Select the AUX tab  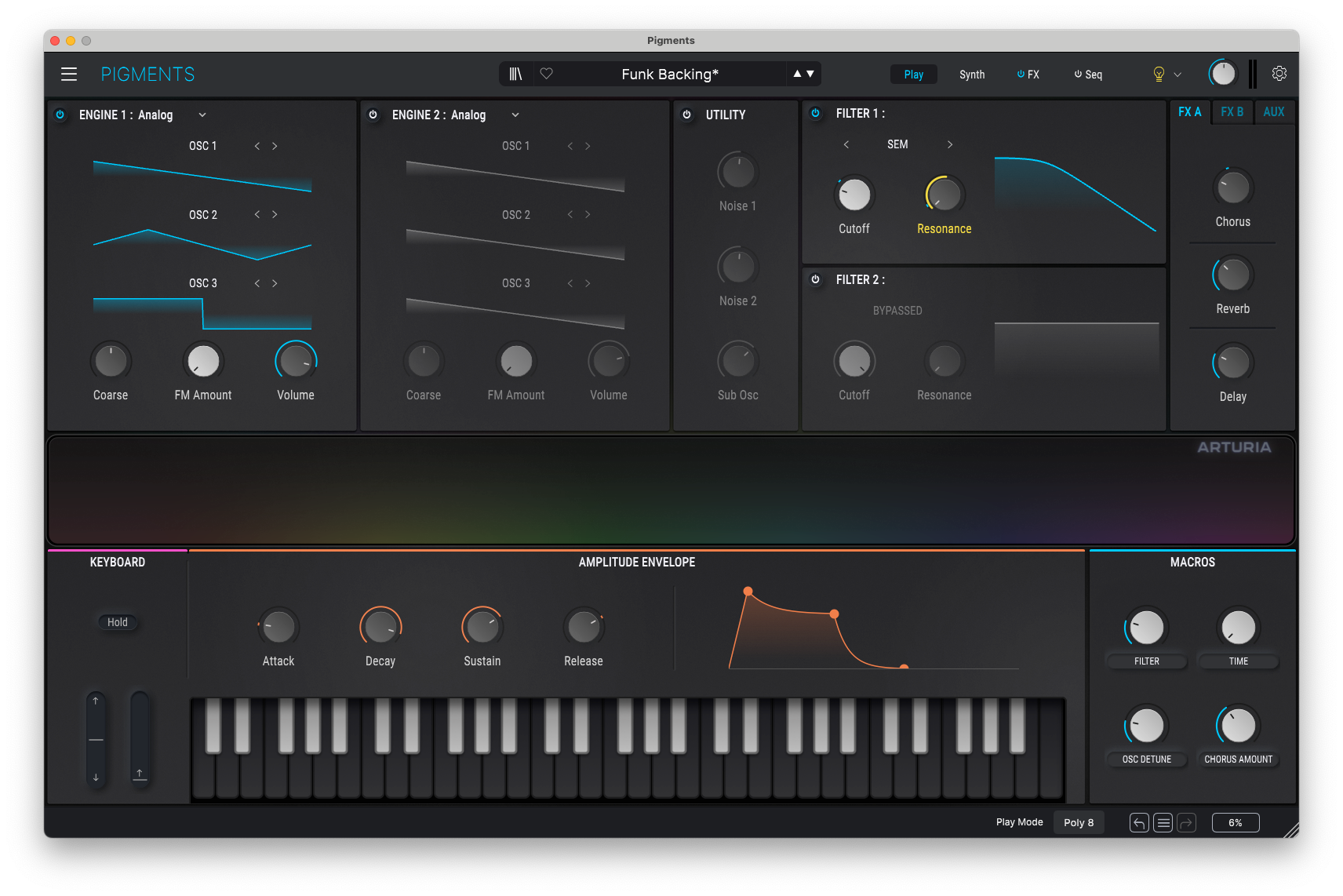[x=1274, y=112]
